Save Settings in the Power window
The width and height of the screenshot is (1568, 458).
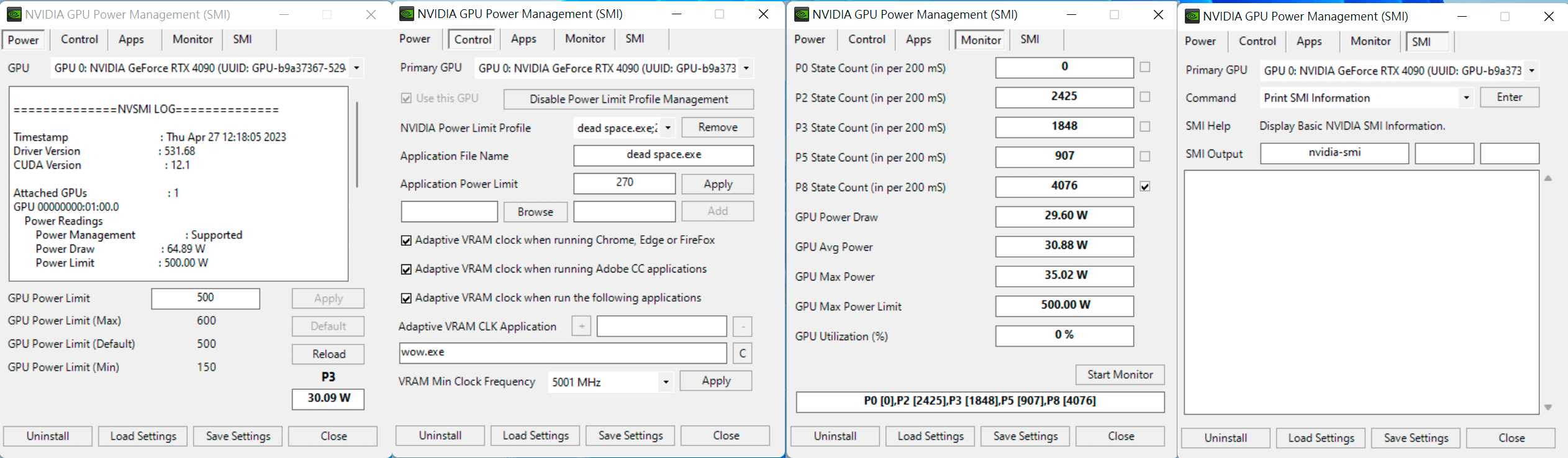[x=238, y=436]
